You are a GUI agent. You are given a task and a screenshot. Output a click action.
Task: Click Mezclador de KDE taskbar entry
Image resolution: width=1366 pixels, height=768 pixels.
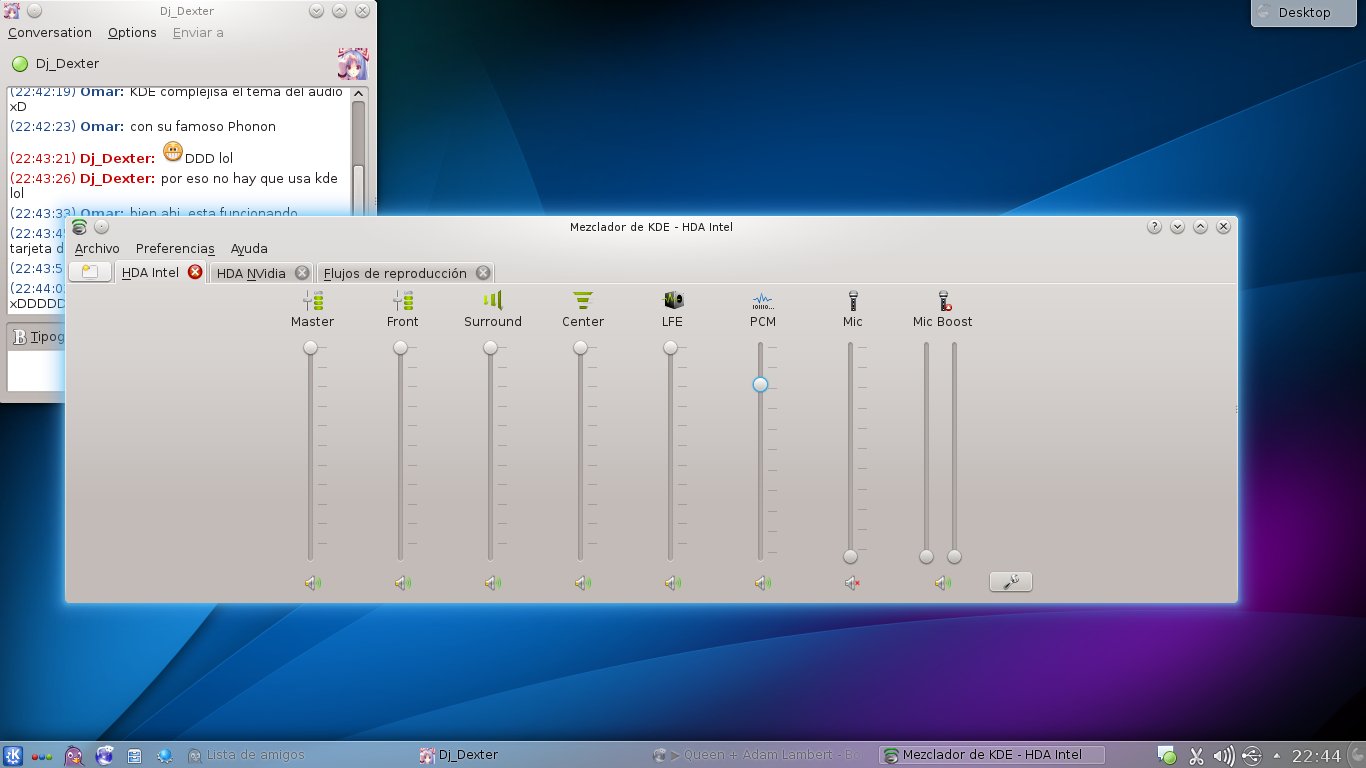pyautogui.click(x=992, y=755)
